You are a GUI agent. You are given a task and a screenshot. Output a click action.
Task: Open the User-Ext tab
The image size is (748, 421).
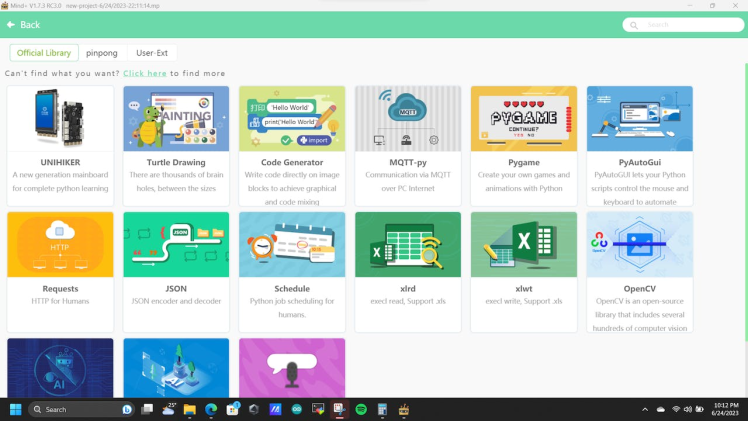tap(152, 52)
